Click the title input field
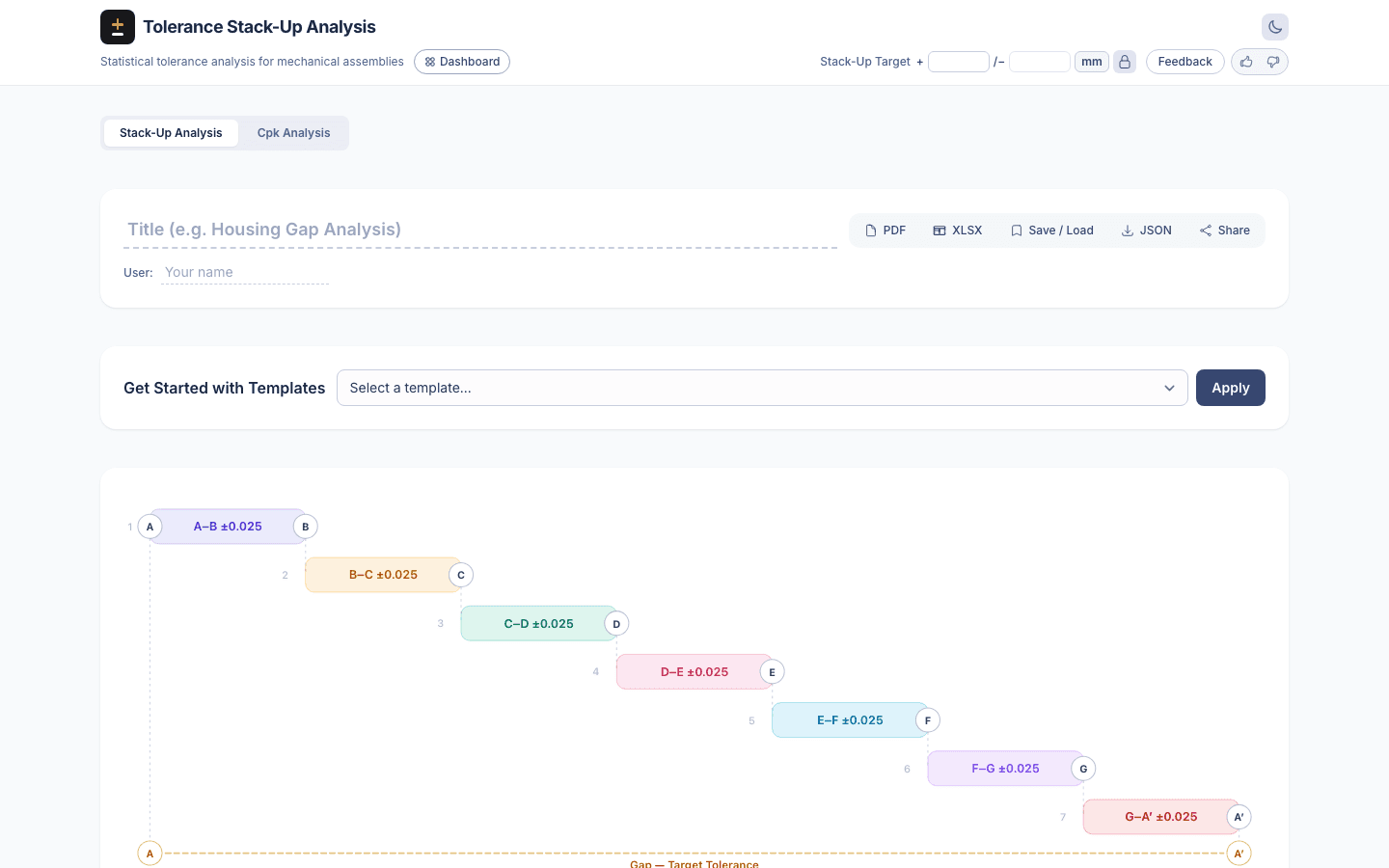 pos(386,229)
